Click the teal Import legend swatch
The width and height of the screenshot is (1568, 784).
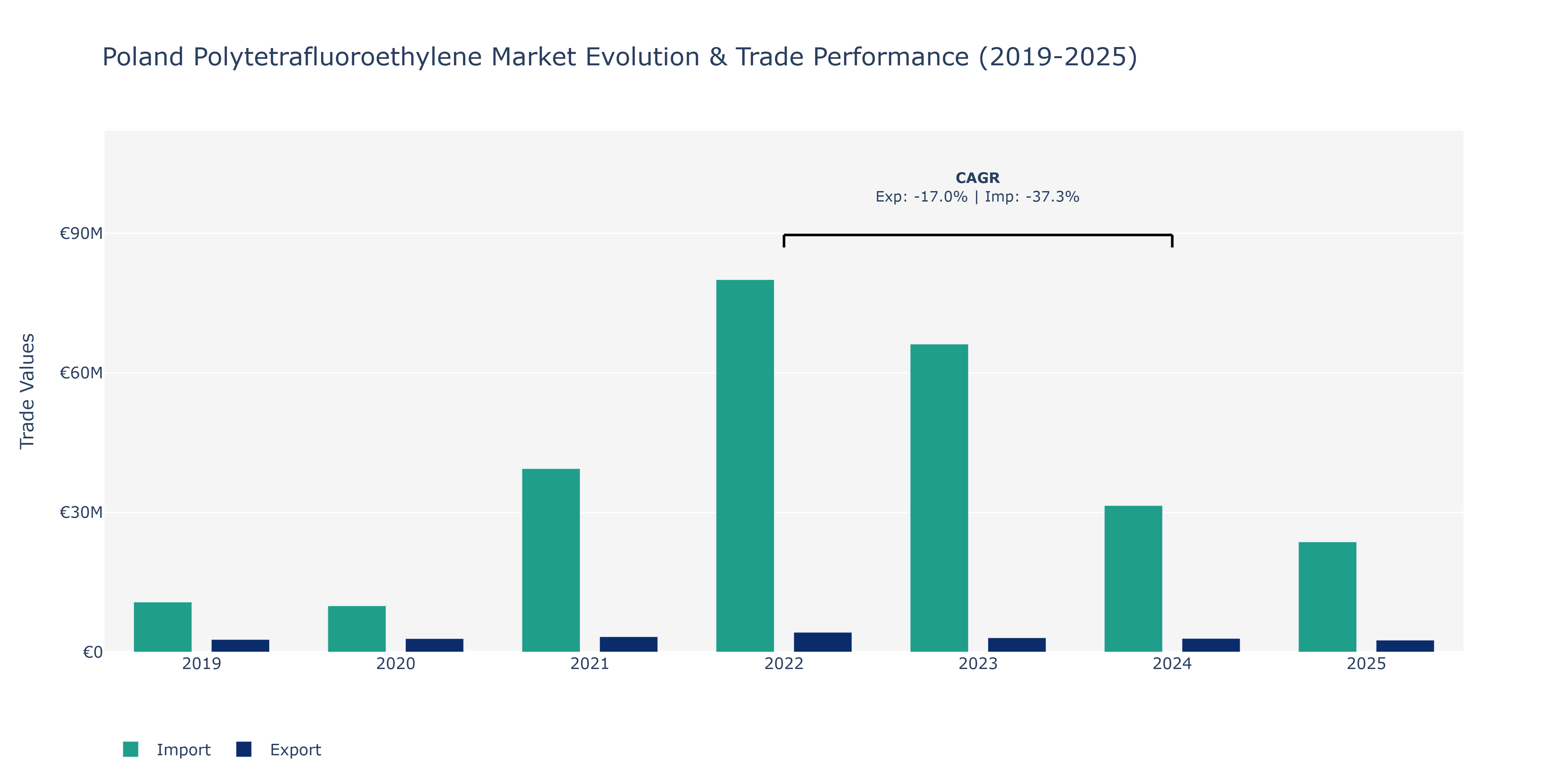pyautogui.click(x=130, y=749)
